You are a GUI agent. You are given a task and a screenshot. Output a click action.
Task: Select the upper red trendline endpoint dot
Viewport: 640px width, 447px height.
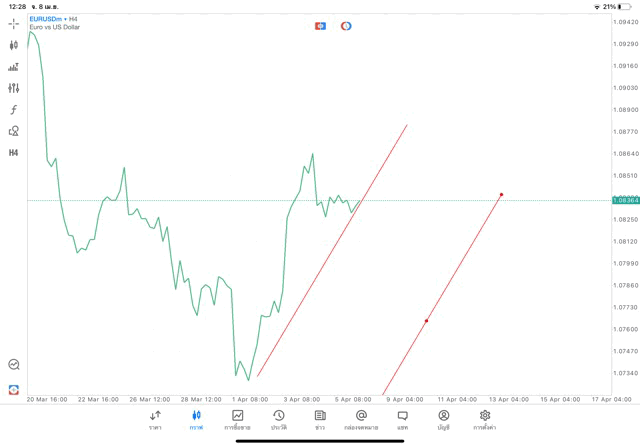pos(501,194)
